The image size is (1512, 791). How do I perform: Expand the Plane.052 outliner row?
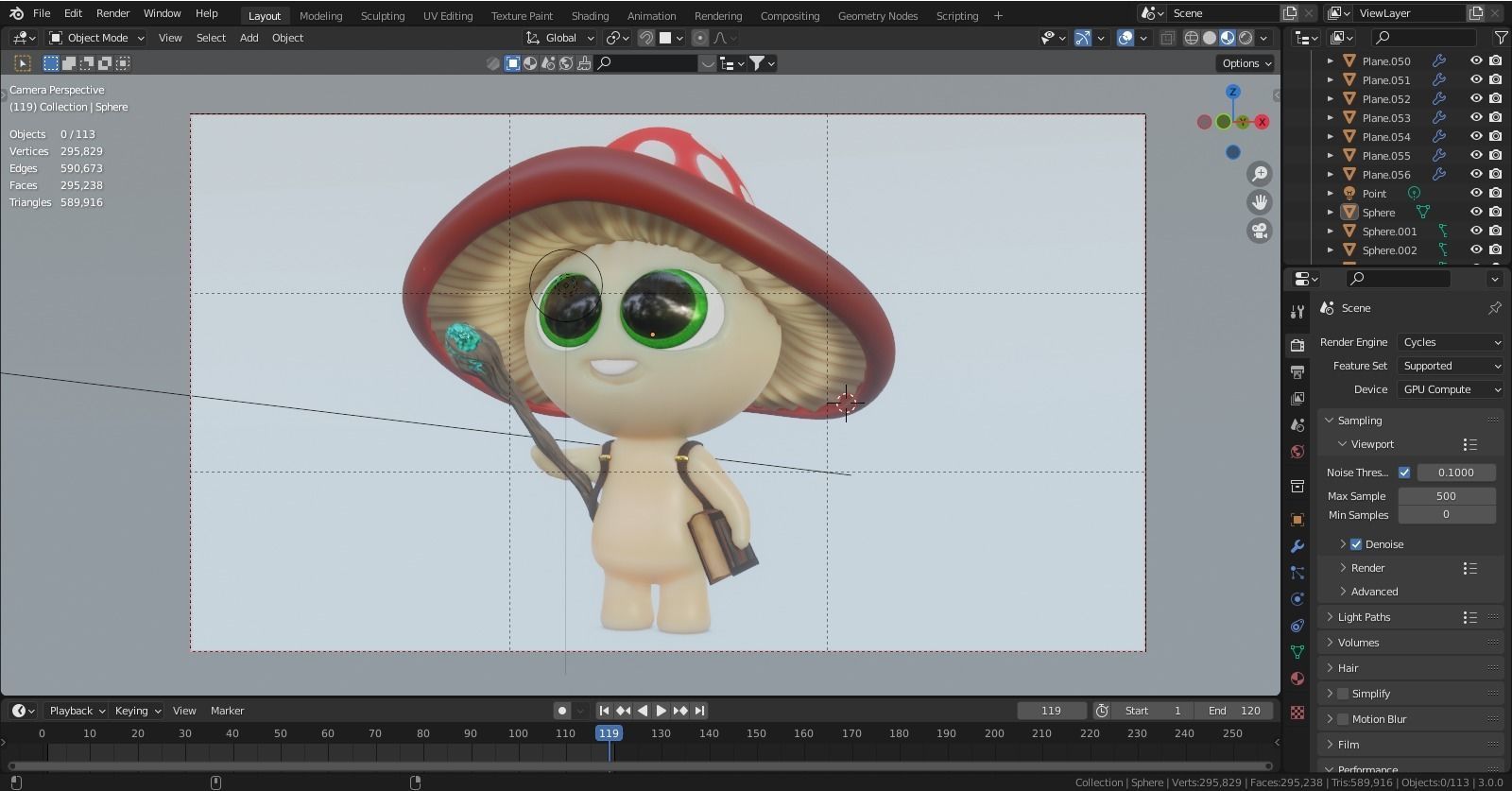[x=1331, y=98]
